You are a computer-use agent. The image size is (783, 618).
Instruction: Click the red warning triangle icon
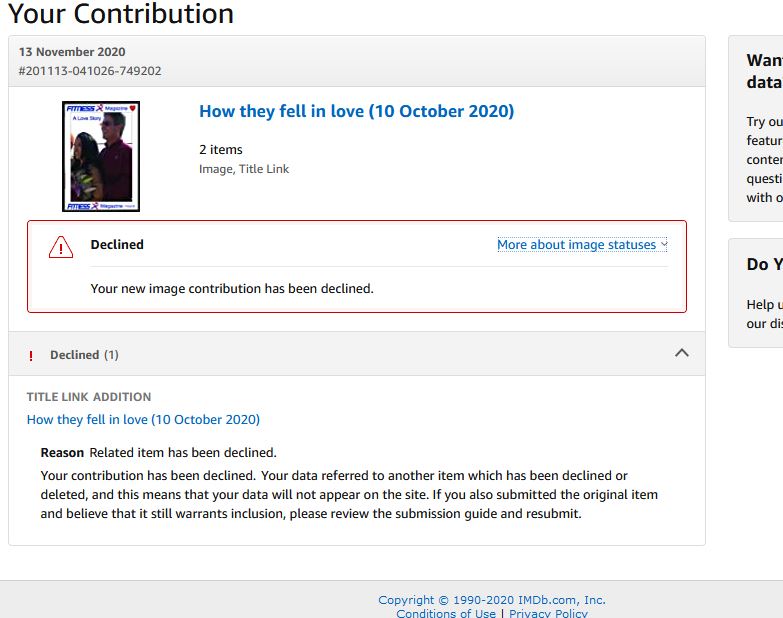61,247
